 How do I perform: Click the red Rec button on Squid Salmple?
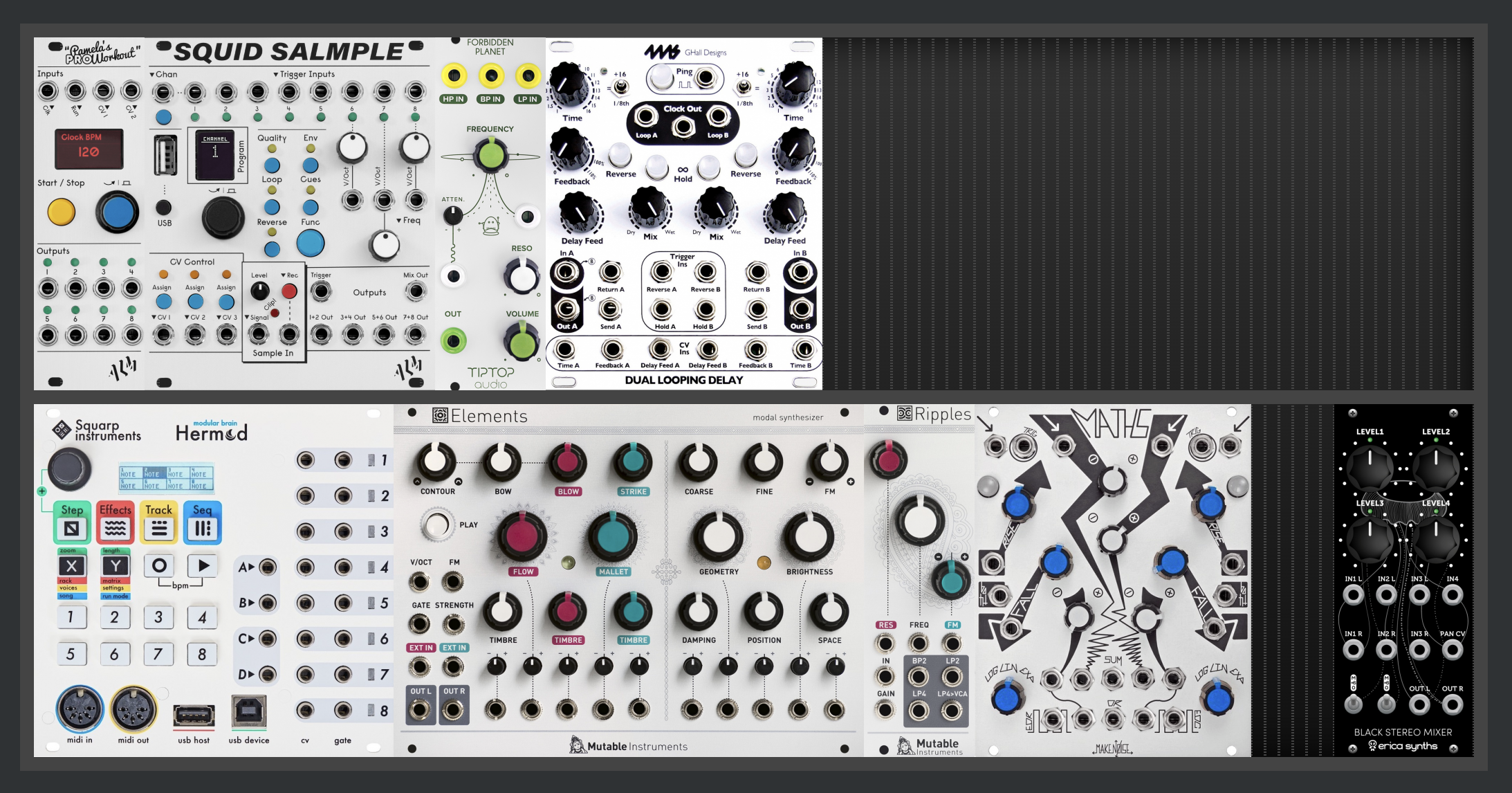tap(289, 291)
